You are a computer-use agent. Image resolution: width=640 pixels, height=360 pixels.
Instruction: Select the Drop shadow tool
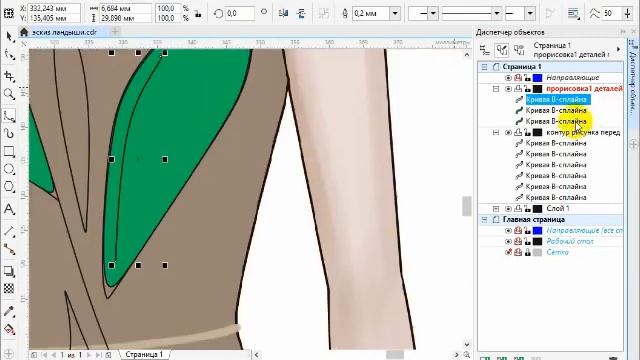click(x=9, y=271)
